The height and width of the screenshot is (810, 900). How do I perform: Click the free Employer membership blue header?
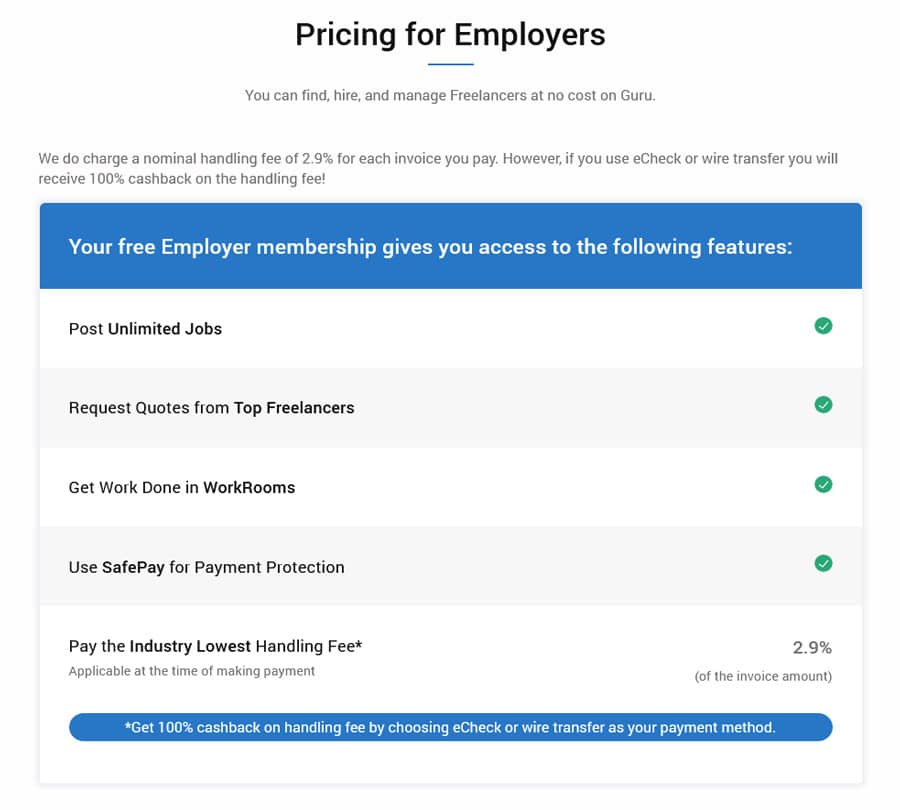tap(450, 246)
